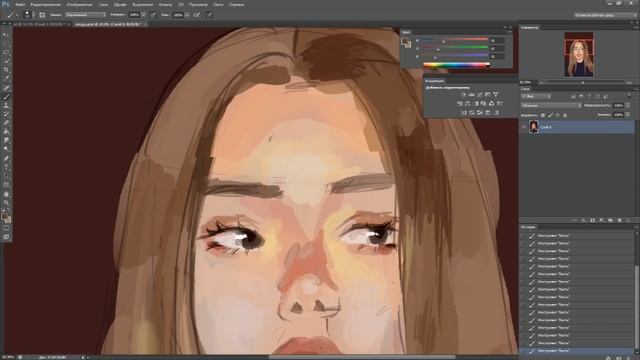Change the screen mode at toolbox bottom
640x360 pixels.
[6, 237]
